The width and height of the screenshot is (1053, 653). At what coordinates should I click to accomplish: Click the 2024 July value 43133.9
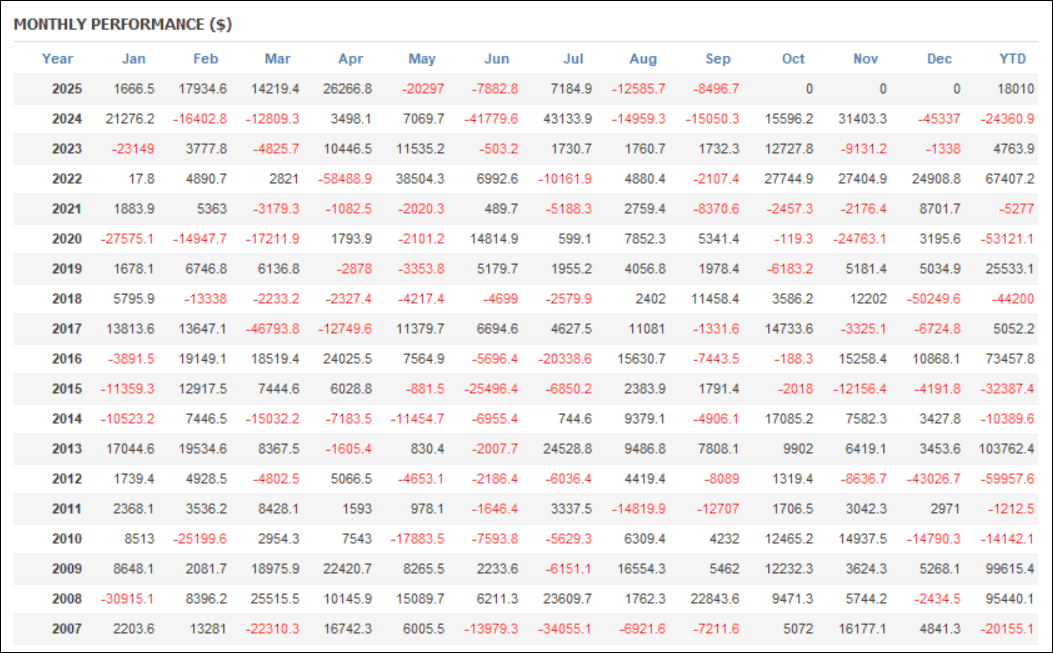[x=565, y=119]
